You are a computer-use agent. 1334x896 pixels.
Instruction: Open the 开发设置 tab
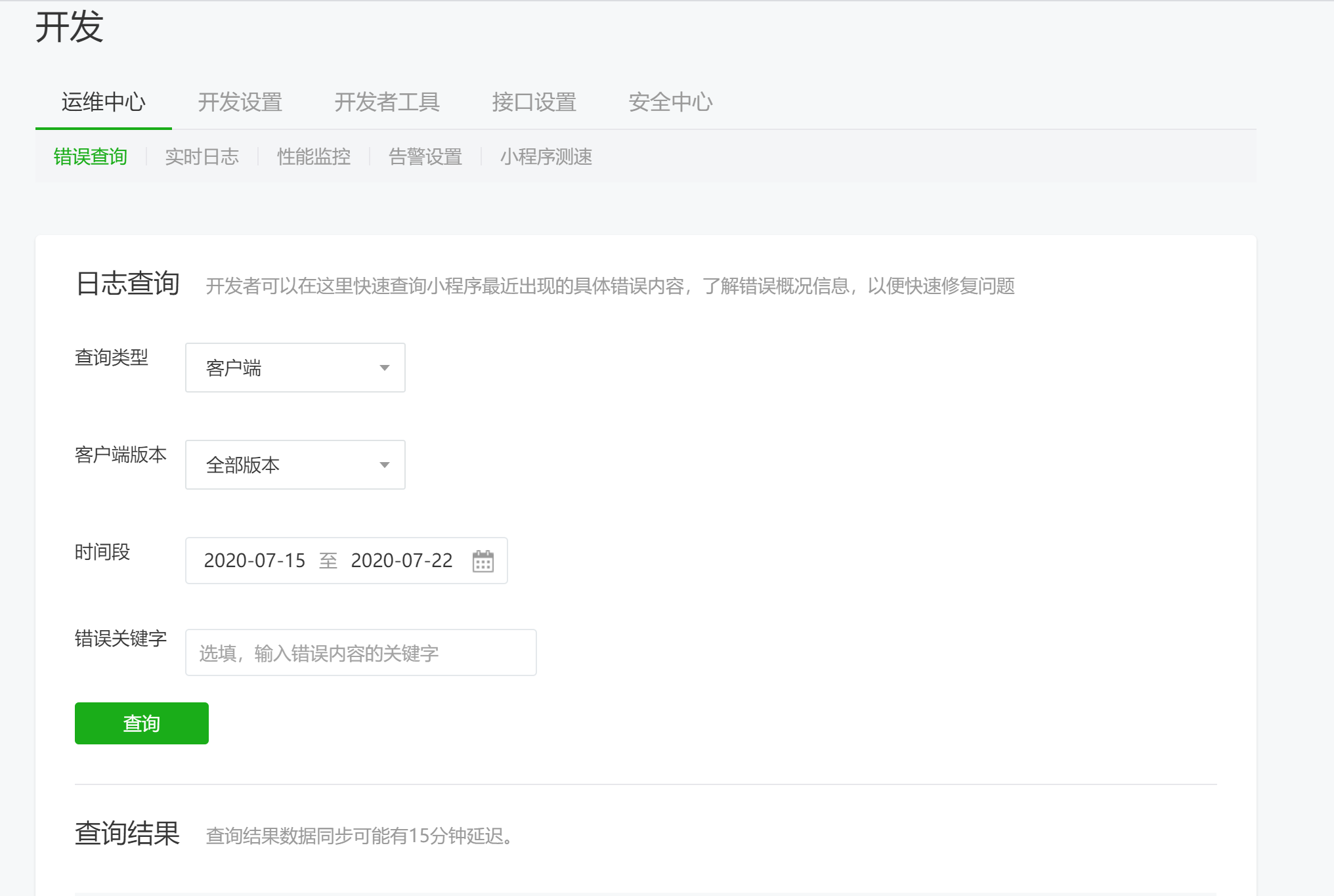[x=240, y=102]
